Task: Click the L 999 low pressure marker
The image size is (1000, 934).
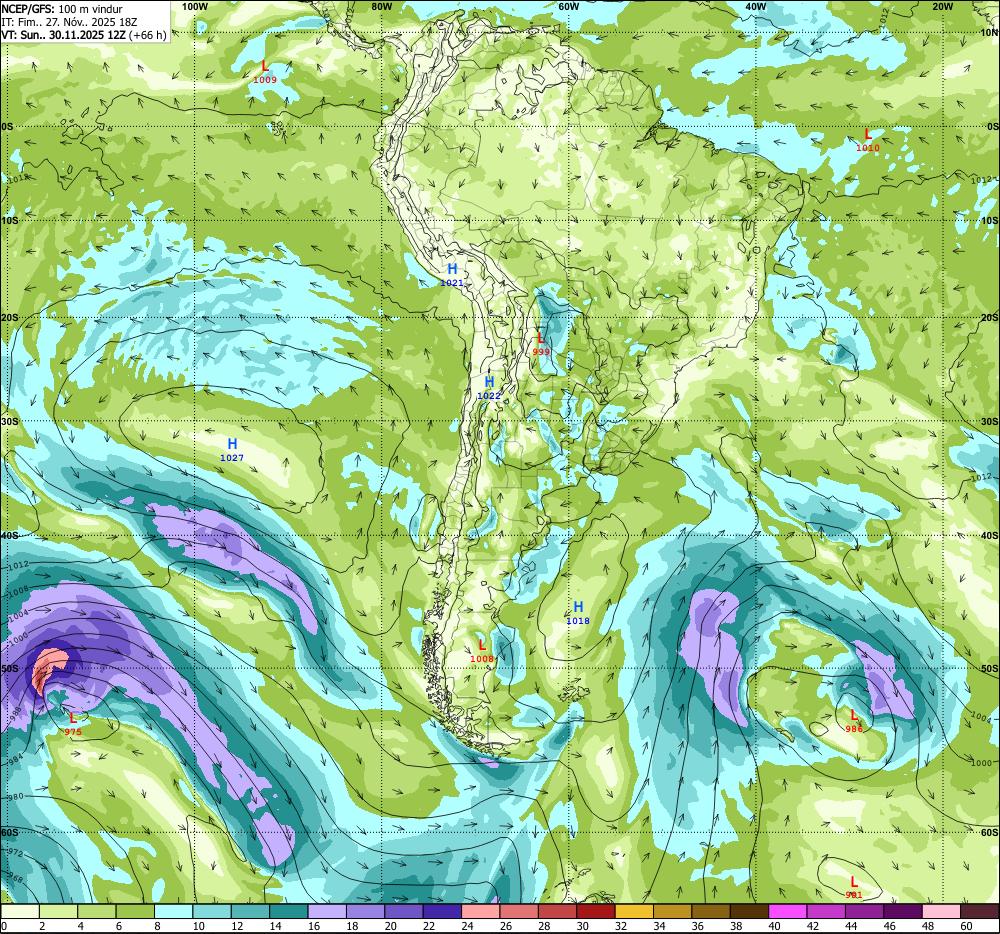Action: [x=541, y=344]
